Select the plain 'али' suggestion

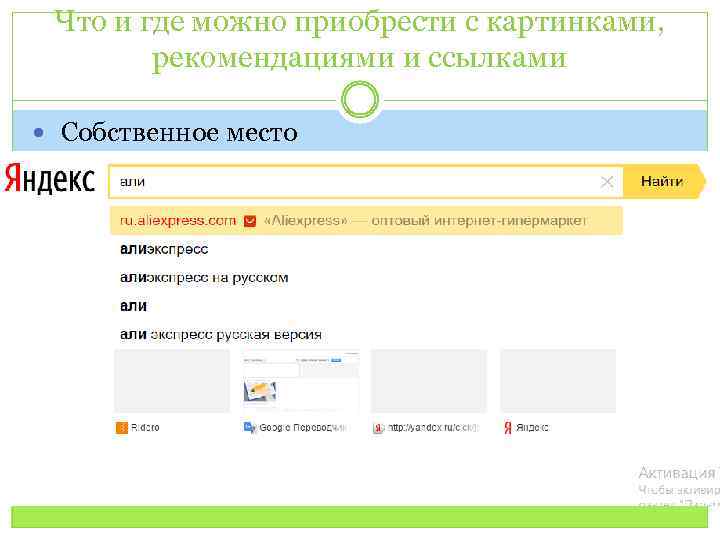pos(133,306)
